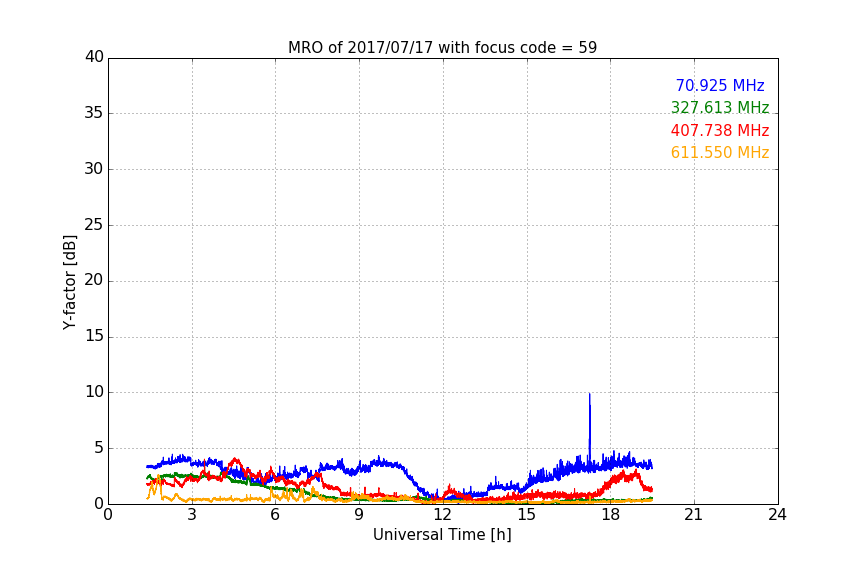Screen dimensions: 864x576
Task: Click the y-axis tick value 10
Action: [x=94, y=392]
